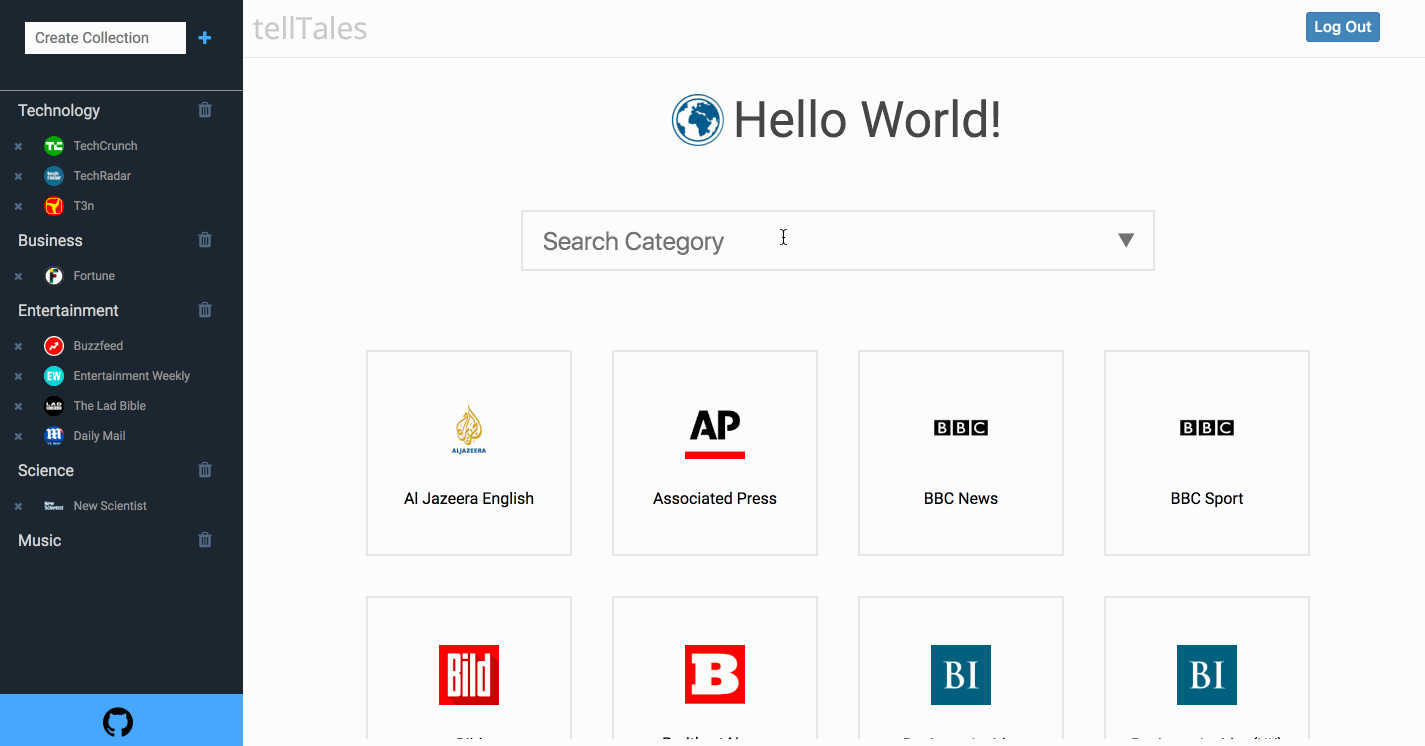Open TechRadar source text
This screenshot has height=746, width=1425.
tap(102, 176)
